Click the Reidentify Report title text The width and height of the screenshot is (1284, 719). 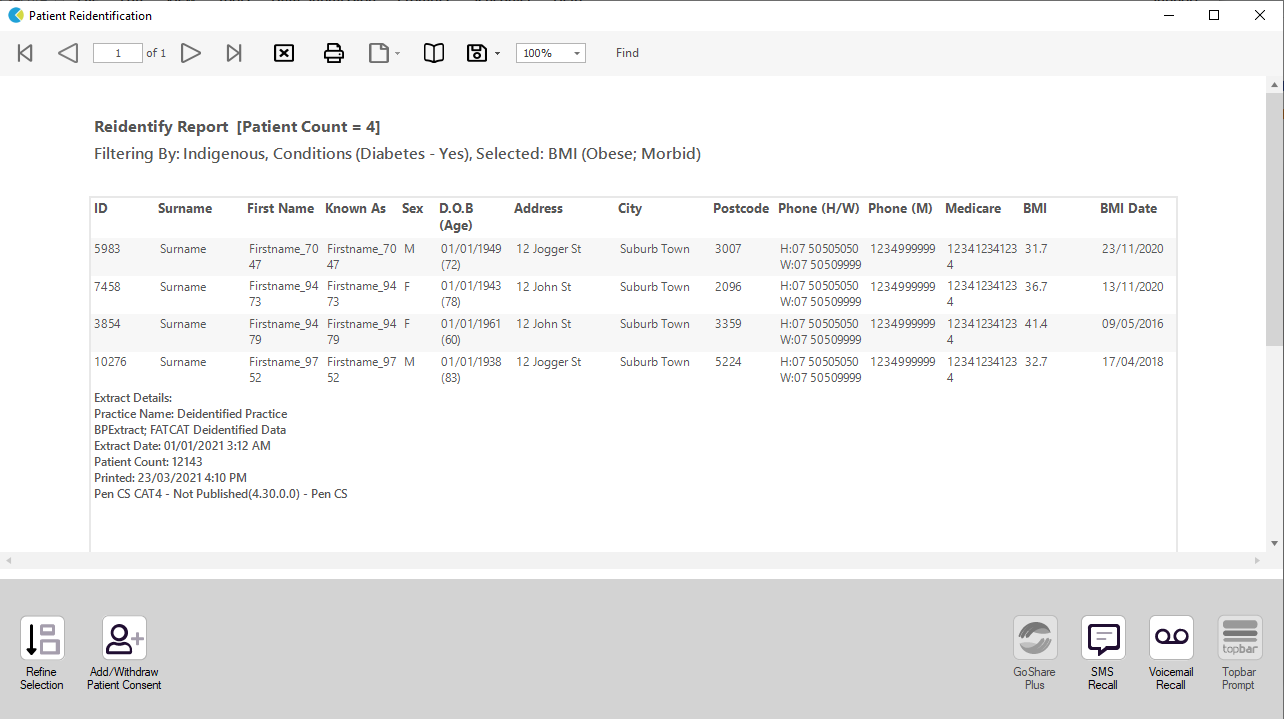pyautogui.click(x=237, y=127)
